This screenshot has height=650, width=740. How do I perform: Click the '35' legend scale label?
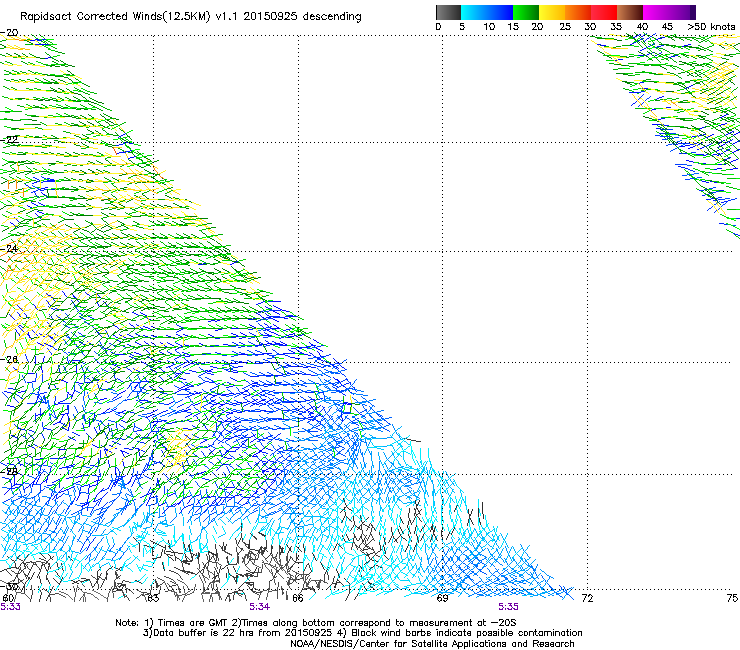click(x=616, y=27)
